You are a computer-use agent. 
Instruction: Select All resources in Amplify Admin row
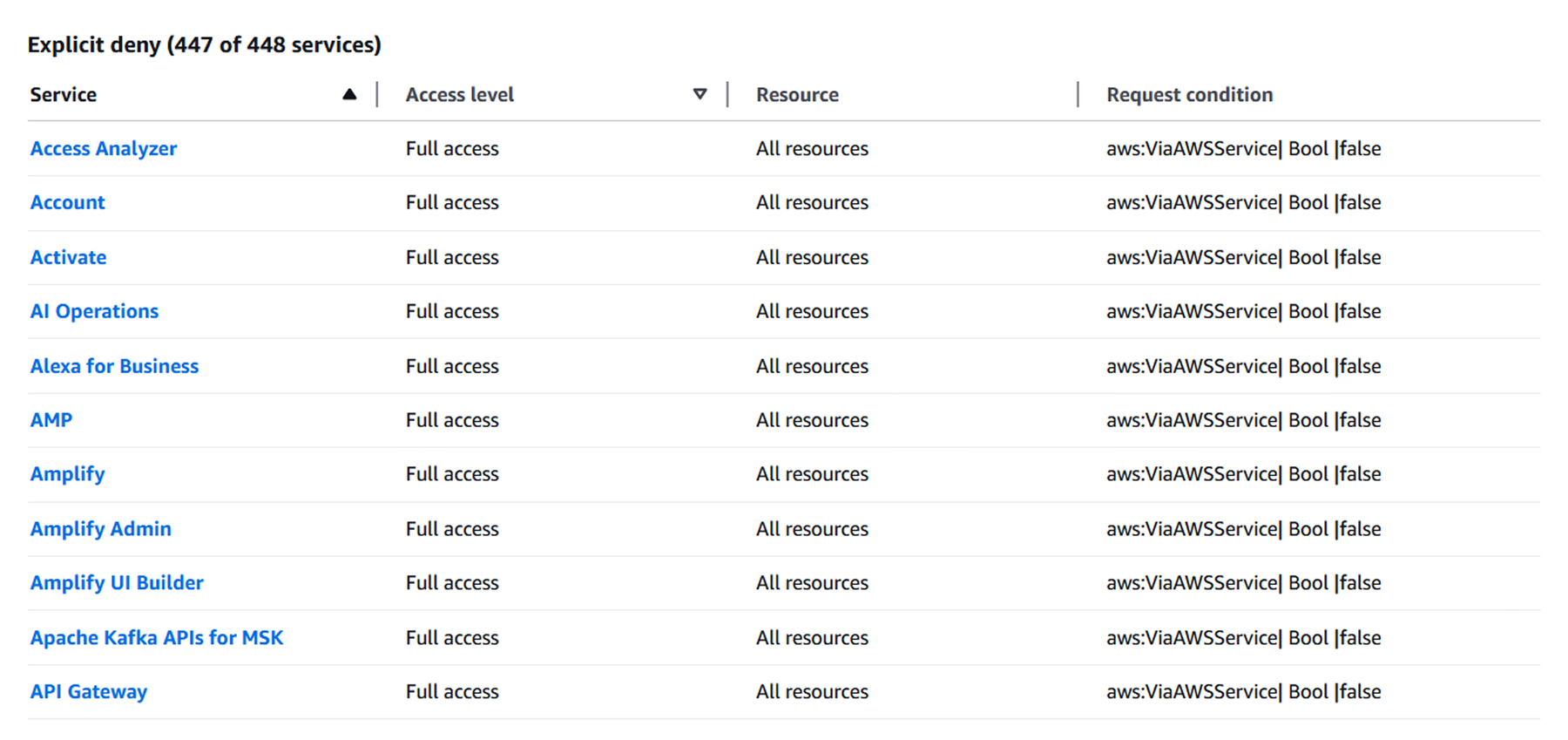(812, 529)
